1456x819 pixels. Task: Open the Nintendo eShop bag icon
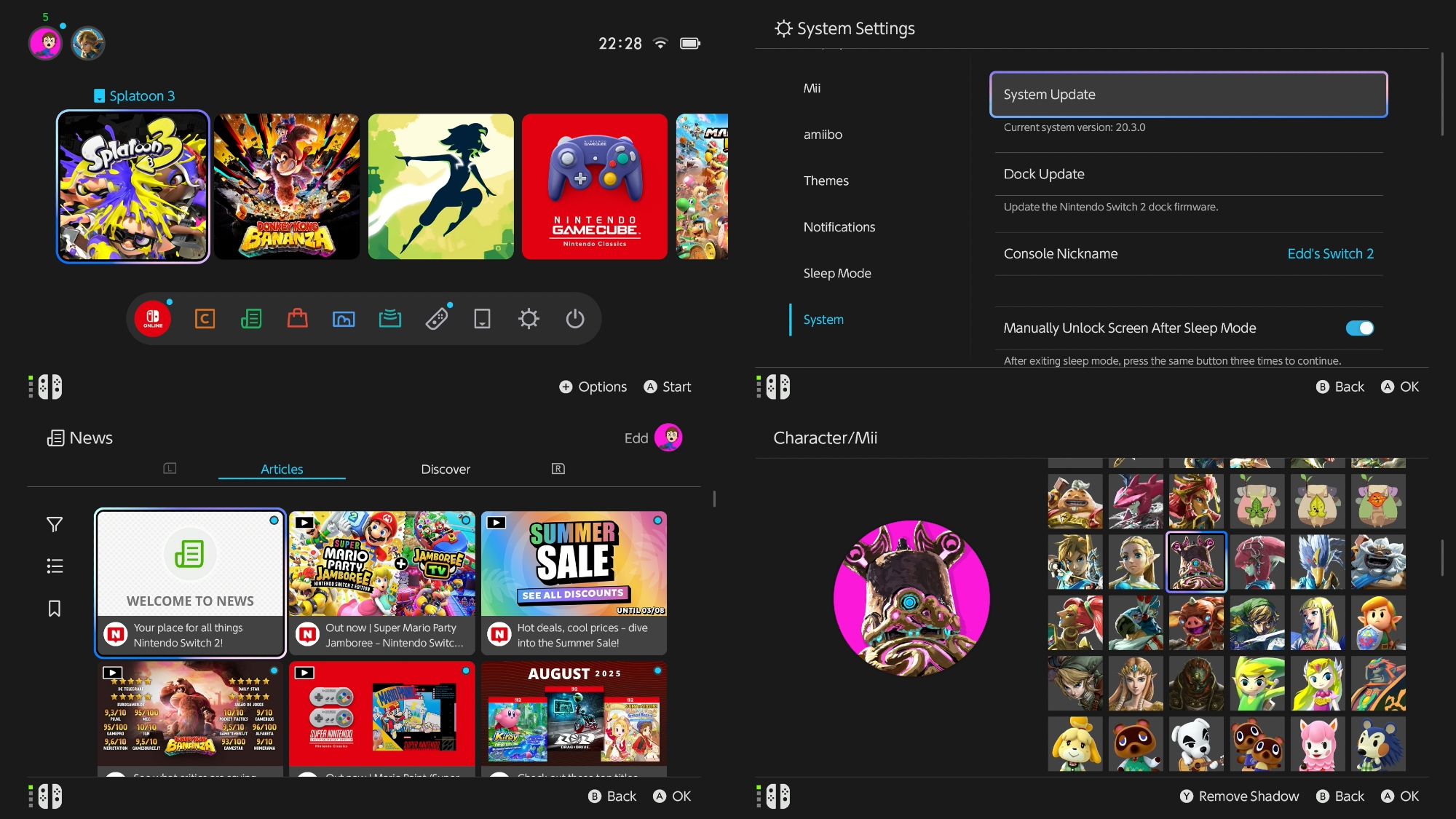pyautogui.click(x=297, y=319)
